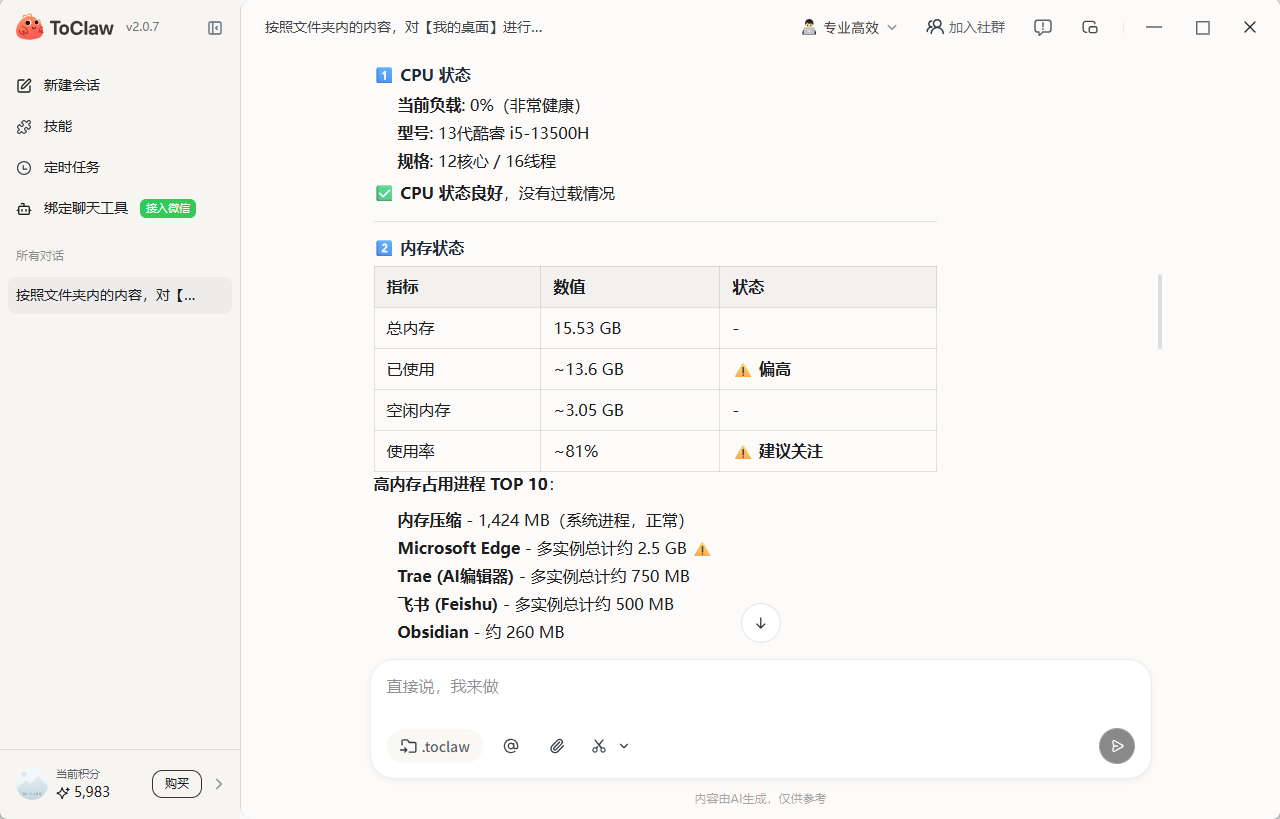Click the 加入社群 link
Viewport: 1280px width, 819px height.
[x=965, y=27]
